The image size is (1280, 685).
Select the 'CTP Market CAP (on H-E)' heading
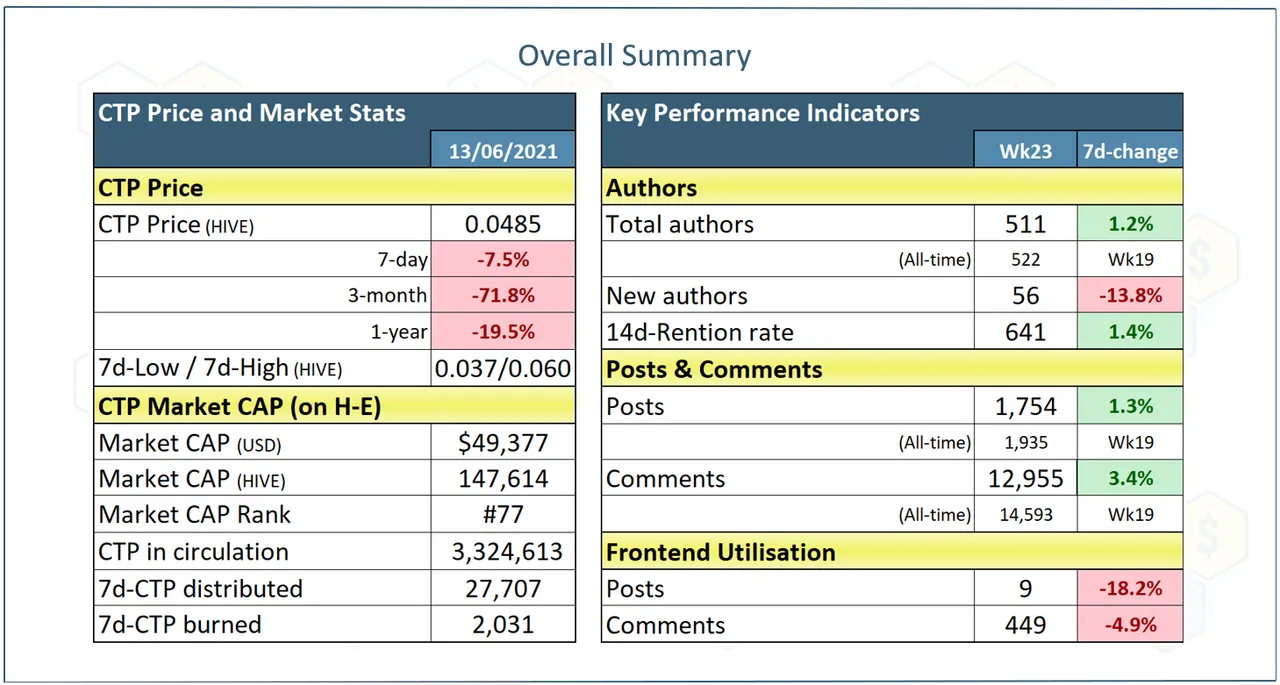tap(239, 406)
